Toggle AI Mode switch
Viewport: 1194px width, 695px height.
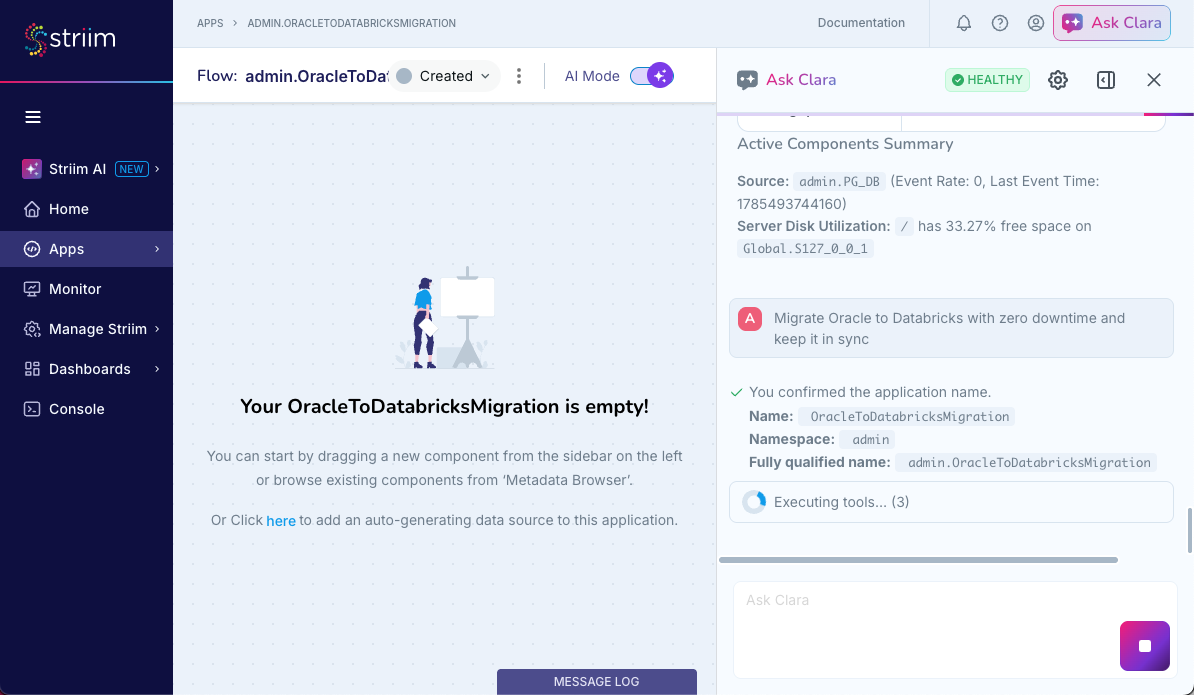tap(652, 76)
